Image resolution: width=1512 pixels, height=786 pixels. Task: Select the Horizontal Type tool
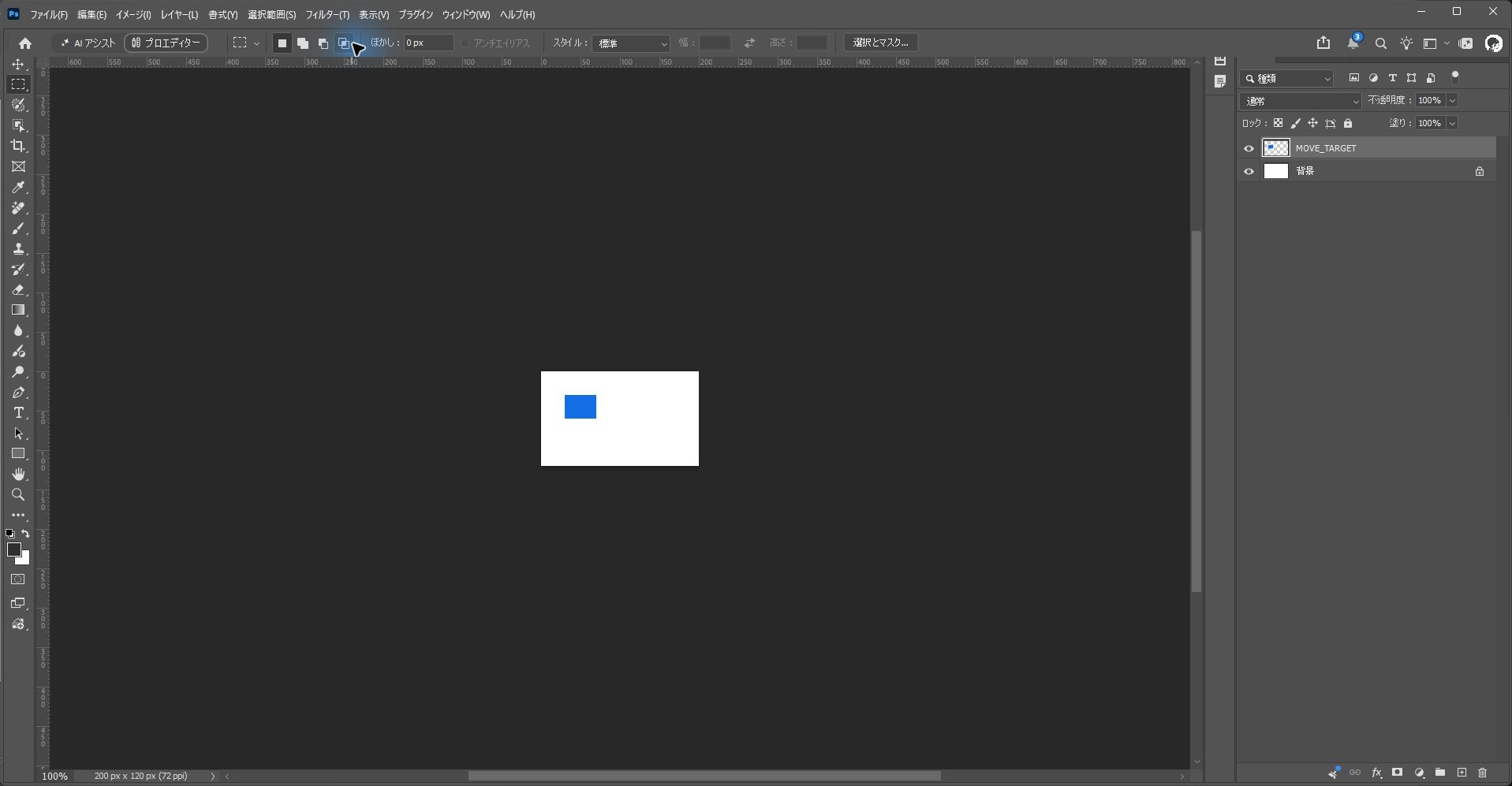pos(18,412)
